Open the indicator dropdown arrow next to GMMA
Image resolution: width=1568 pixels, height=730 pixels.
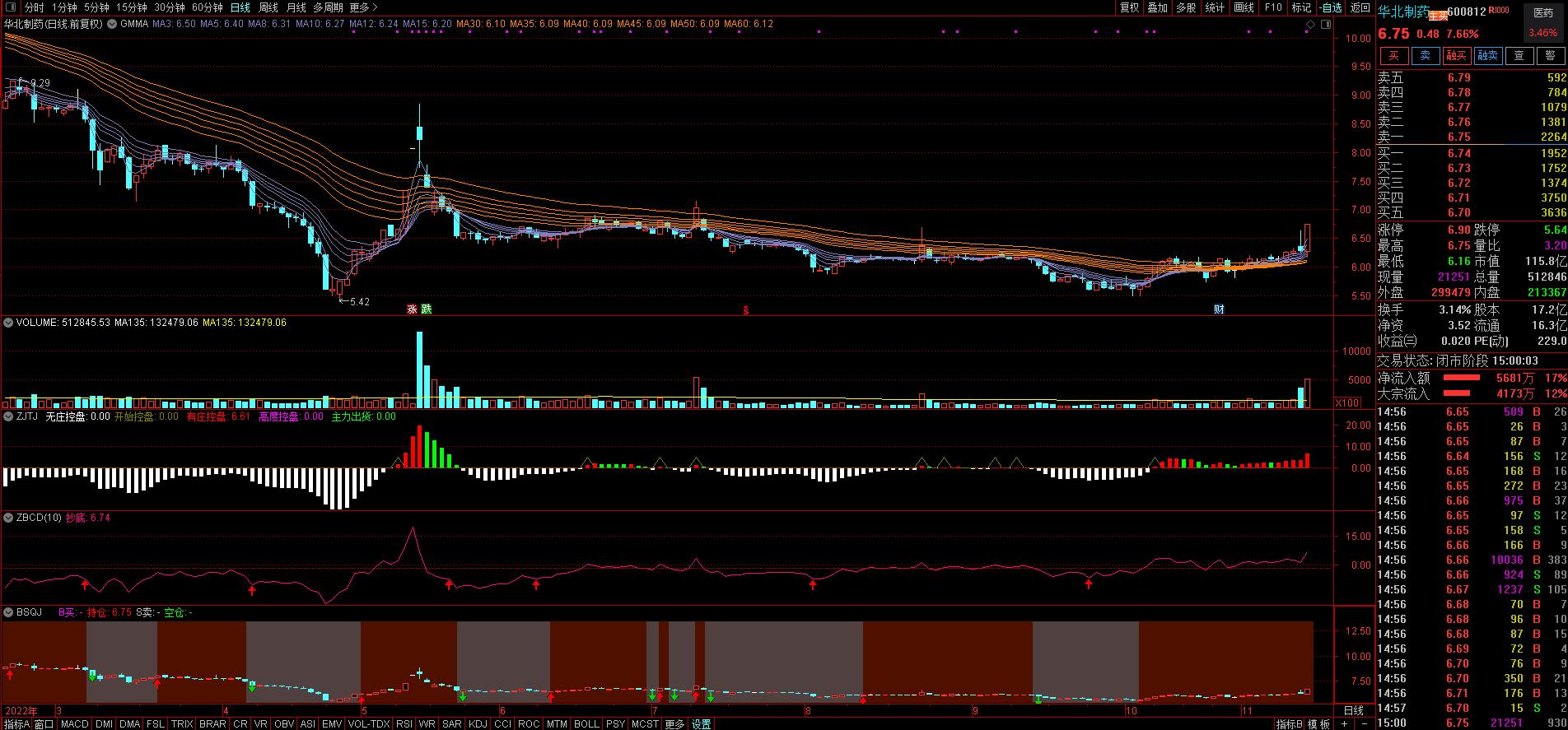[112, 25]
